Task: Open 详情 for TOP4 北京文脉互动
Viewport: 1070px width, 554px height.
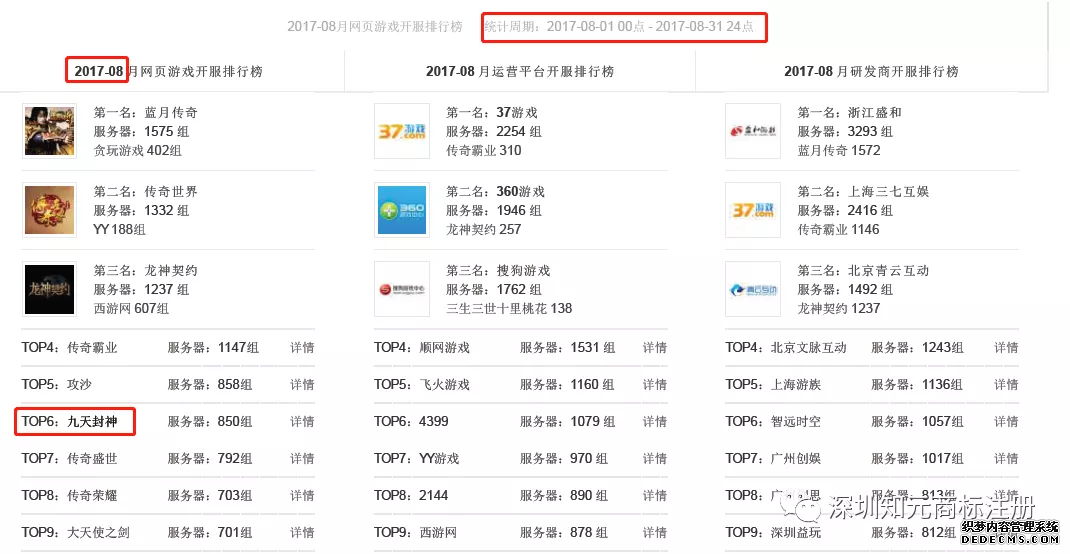Action: click(x=1006, y=348)
